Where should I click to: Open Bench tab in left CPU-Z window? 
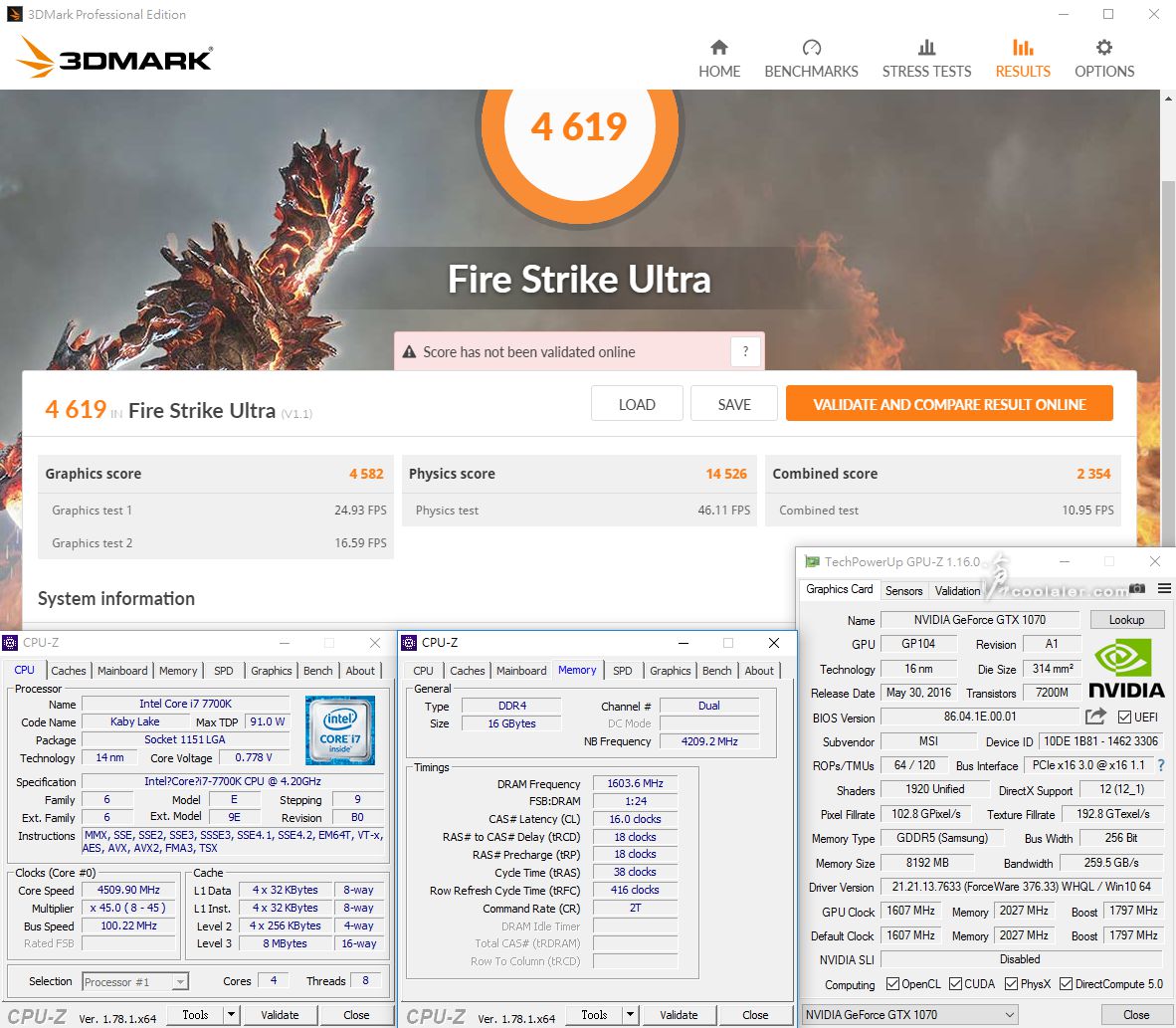coord(318,671)
